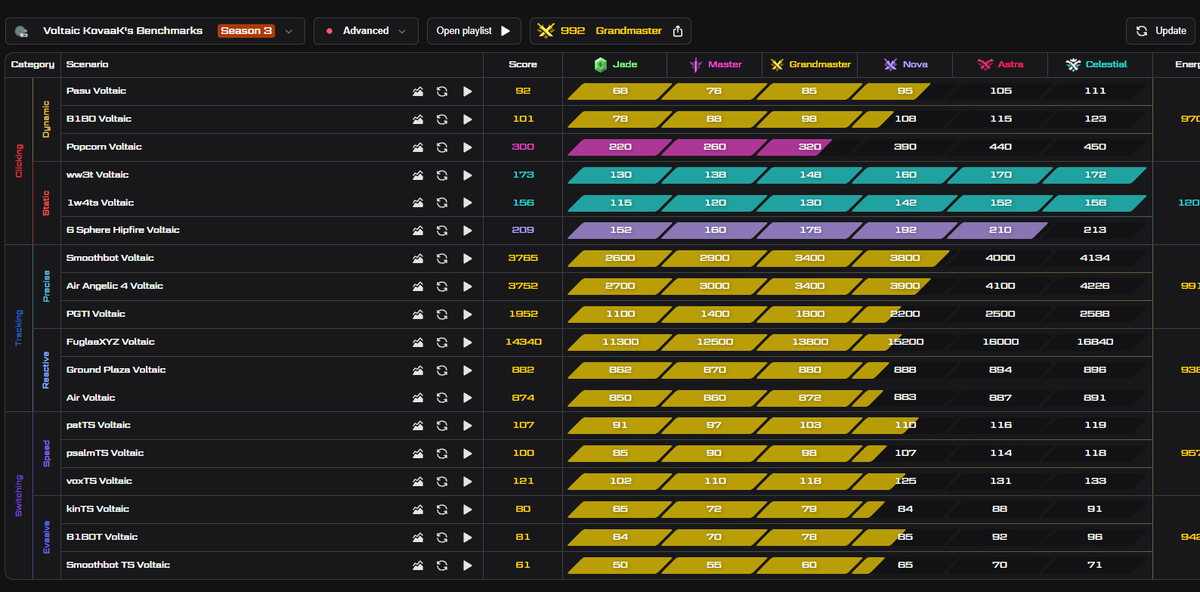Refresh the FuglaaXYZ Voltaic score
This screenshot has height=592, width=1200.
pyautogui.click(x=442, y=342)
